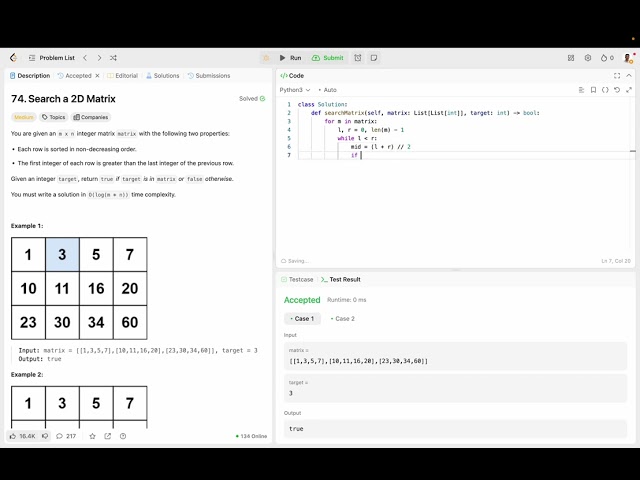Switch to the Testcase tab
Image resolution: width=640 pixels, height=480 pixels.
click(x=297, y=280)
